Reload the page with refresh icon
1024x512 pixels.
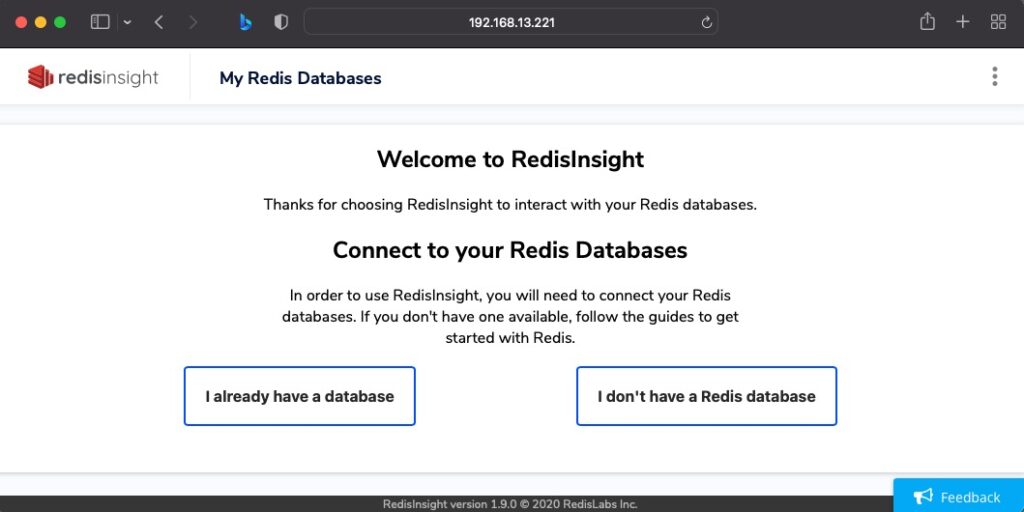click(706, 23)
